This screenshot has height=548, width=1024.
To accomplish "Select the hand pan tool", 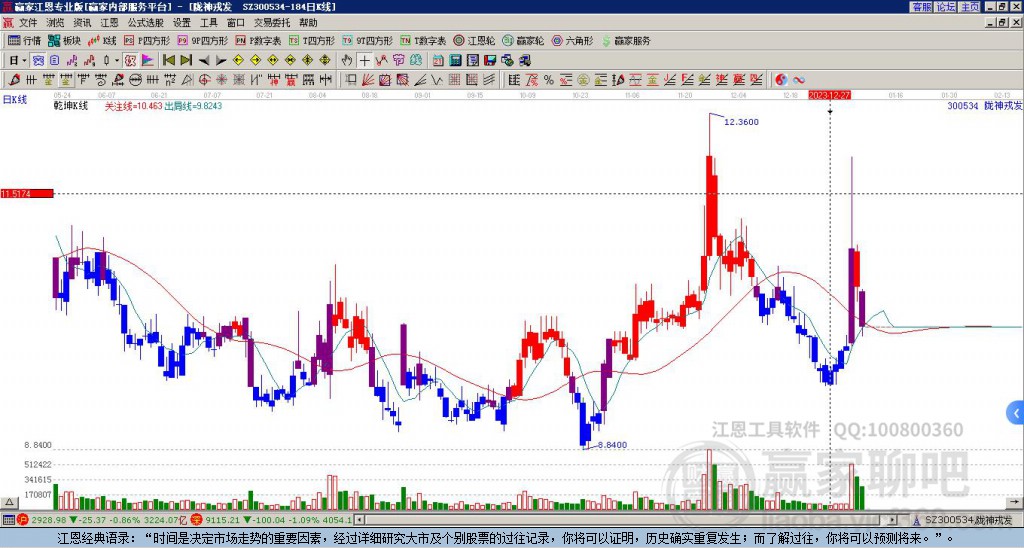I will 347,60.
